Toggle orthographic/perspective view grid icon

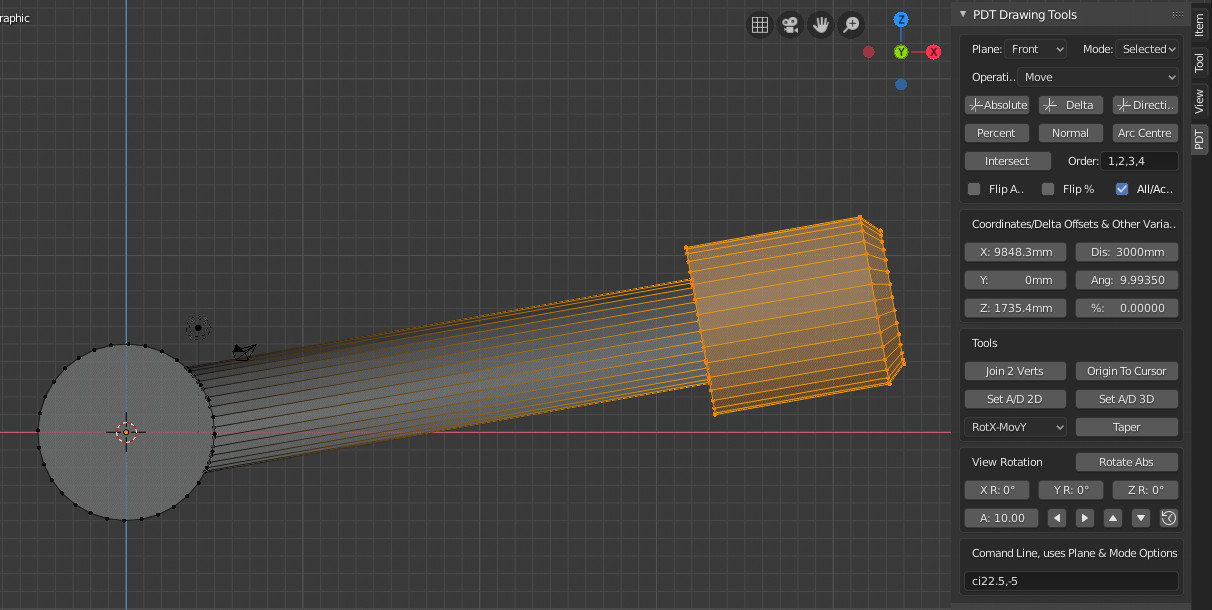(x=760, y=25)
